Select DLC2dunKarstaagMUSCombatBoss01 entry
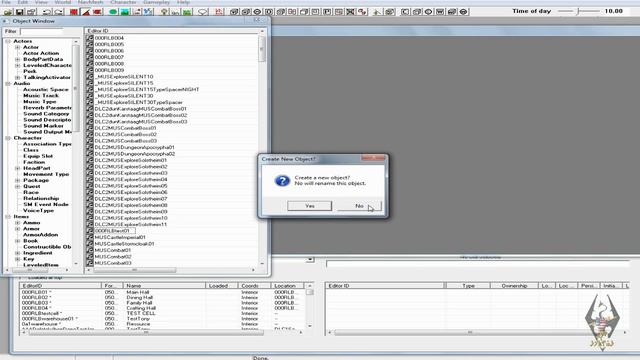 [x=140, y=109]
